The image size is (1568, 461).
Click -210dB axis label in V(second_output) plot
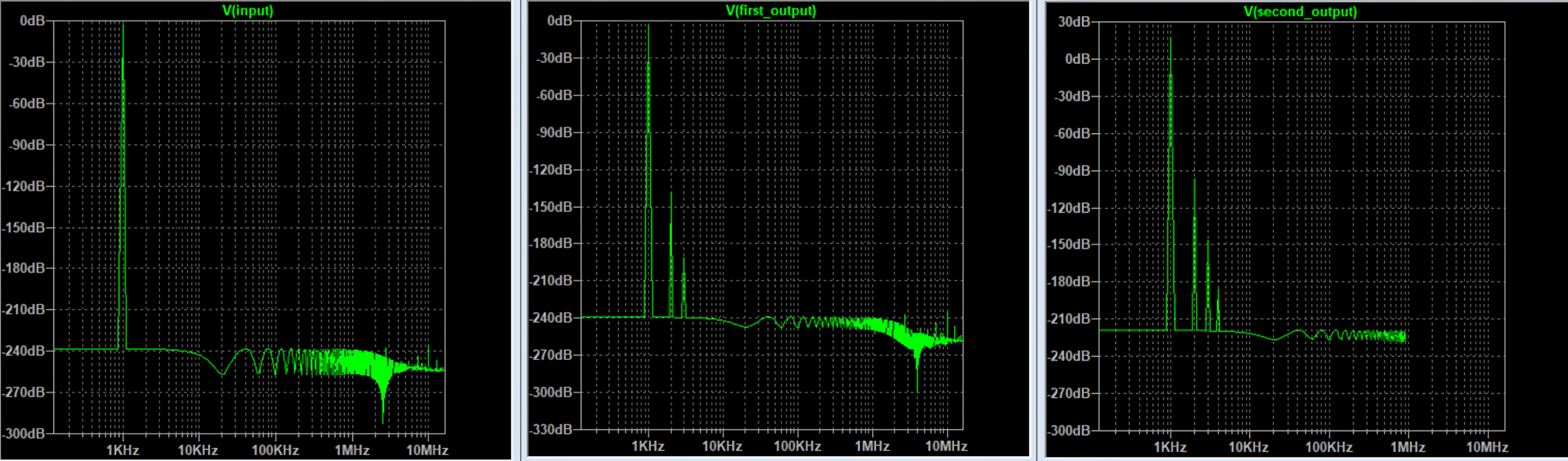click(1069, 319)
